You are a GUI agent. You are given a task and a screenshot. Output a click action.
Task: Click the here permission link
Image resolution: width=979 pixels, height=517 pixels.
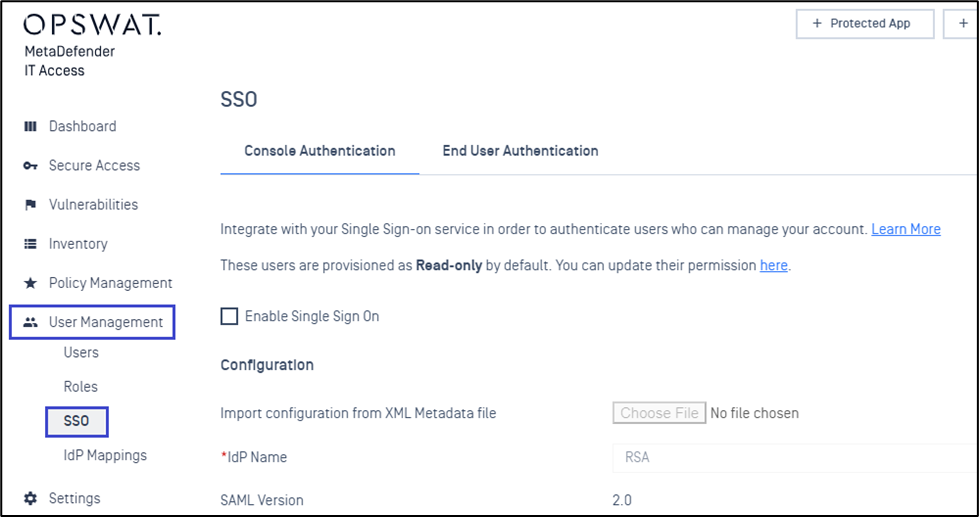[774, 265]
